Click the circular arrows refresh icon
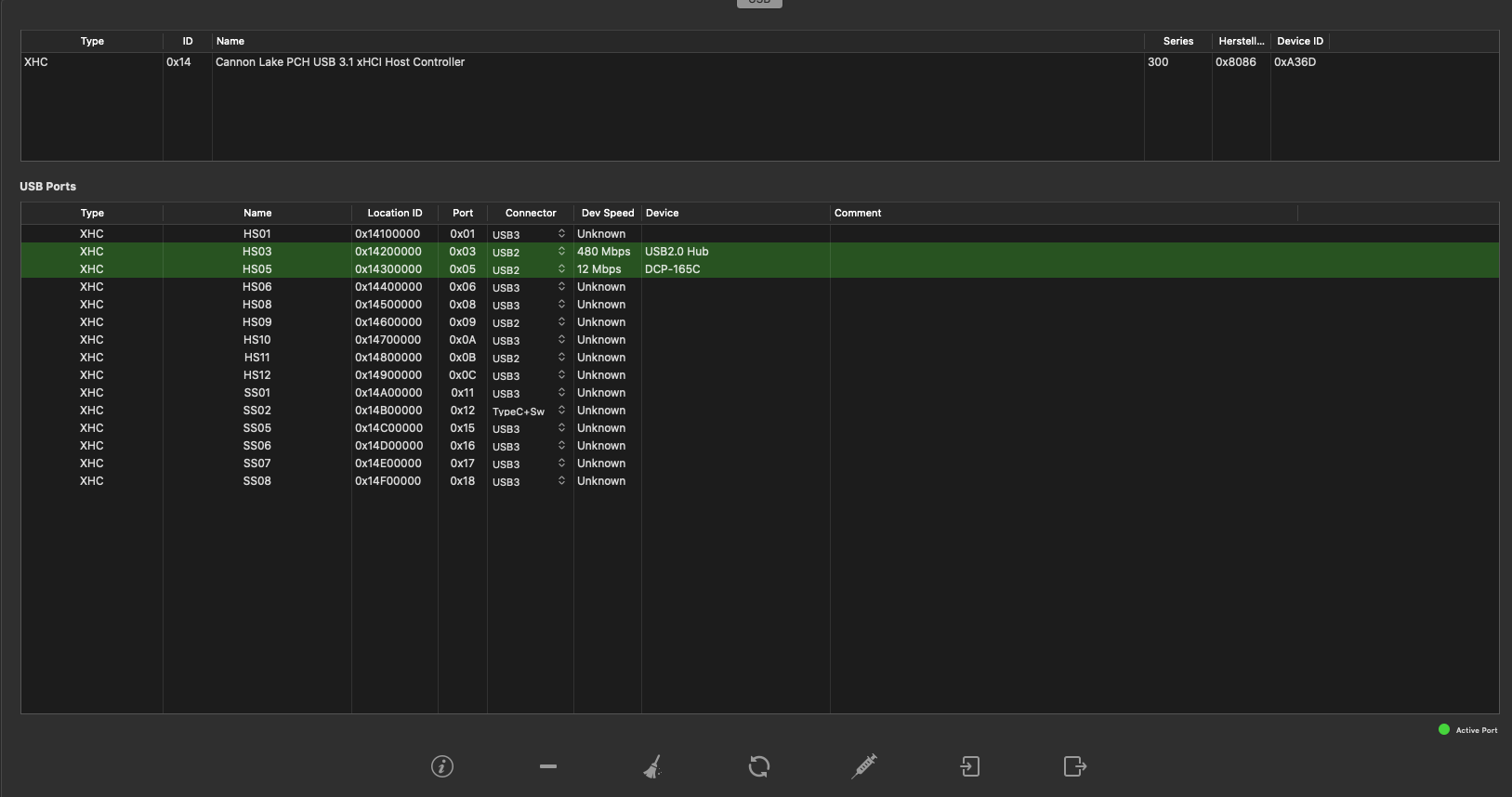 click(759, 766)
